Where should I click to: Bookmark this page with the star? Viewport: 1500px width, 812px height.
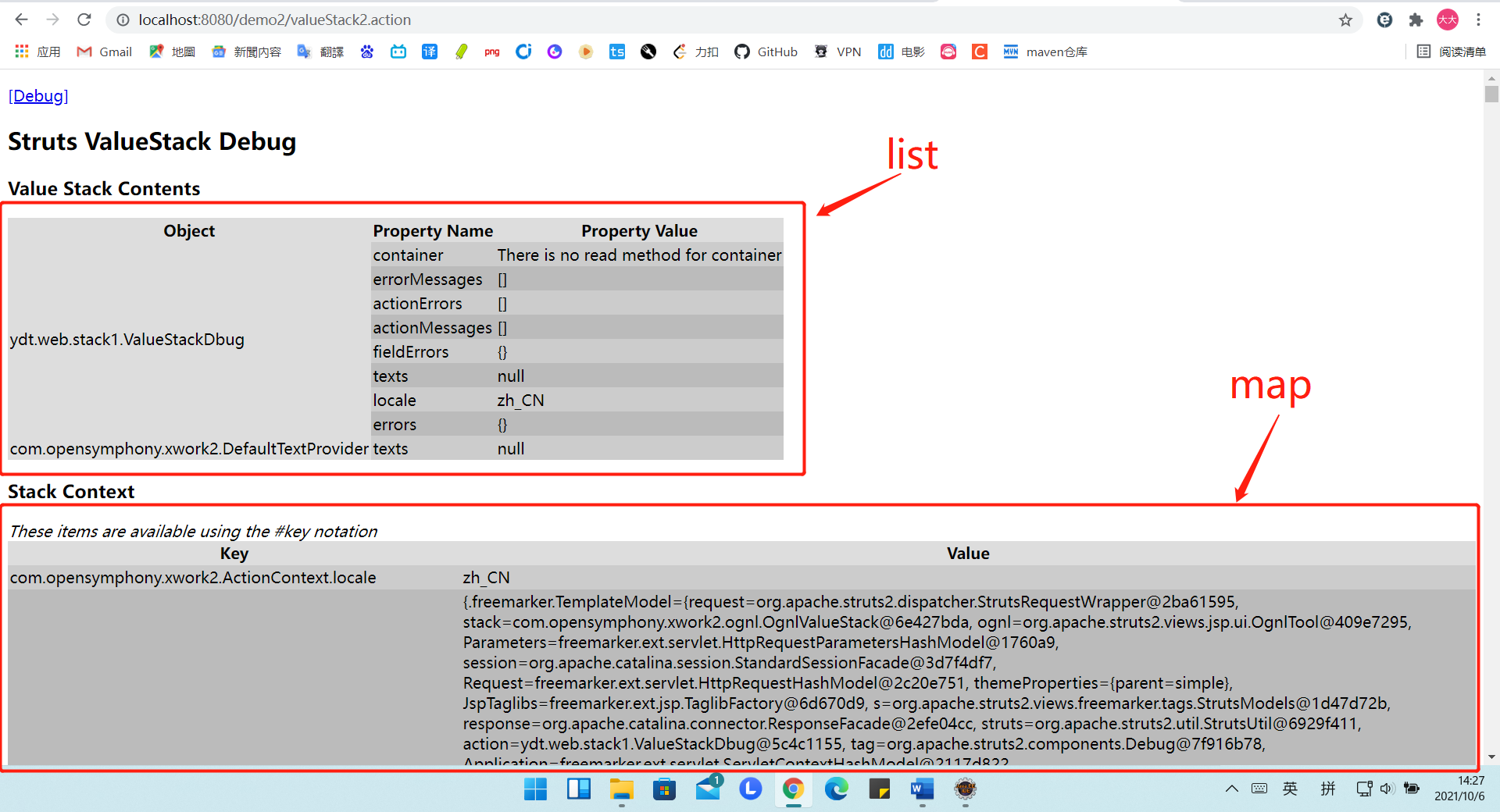point(1345,20)
